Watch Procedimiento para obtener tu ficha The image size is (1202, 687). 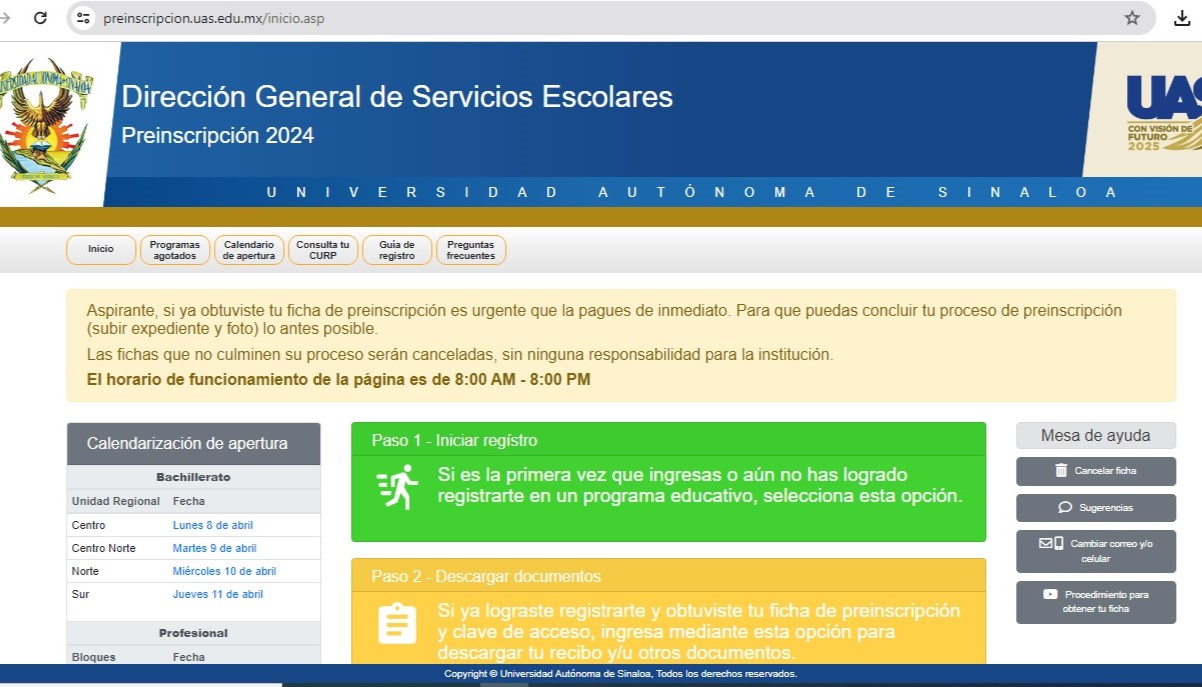click(1096, 602)
